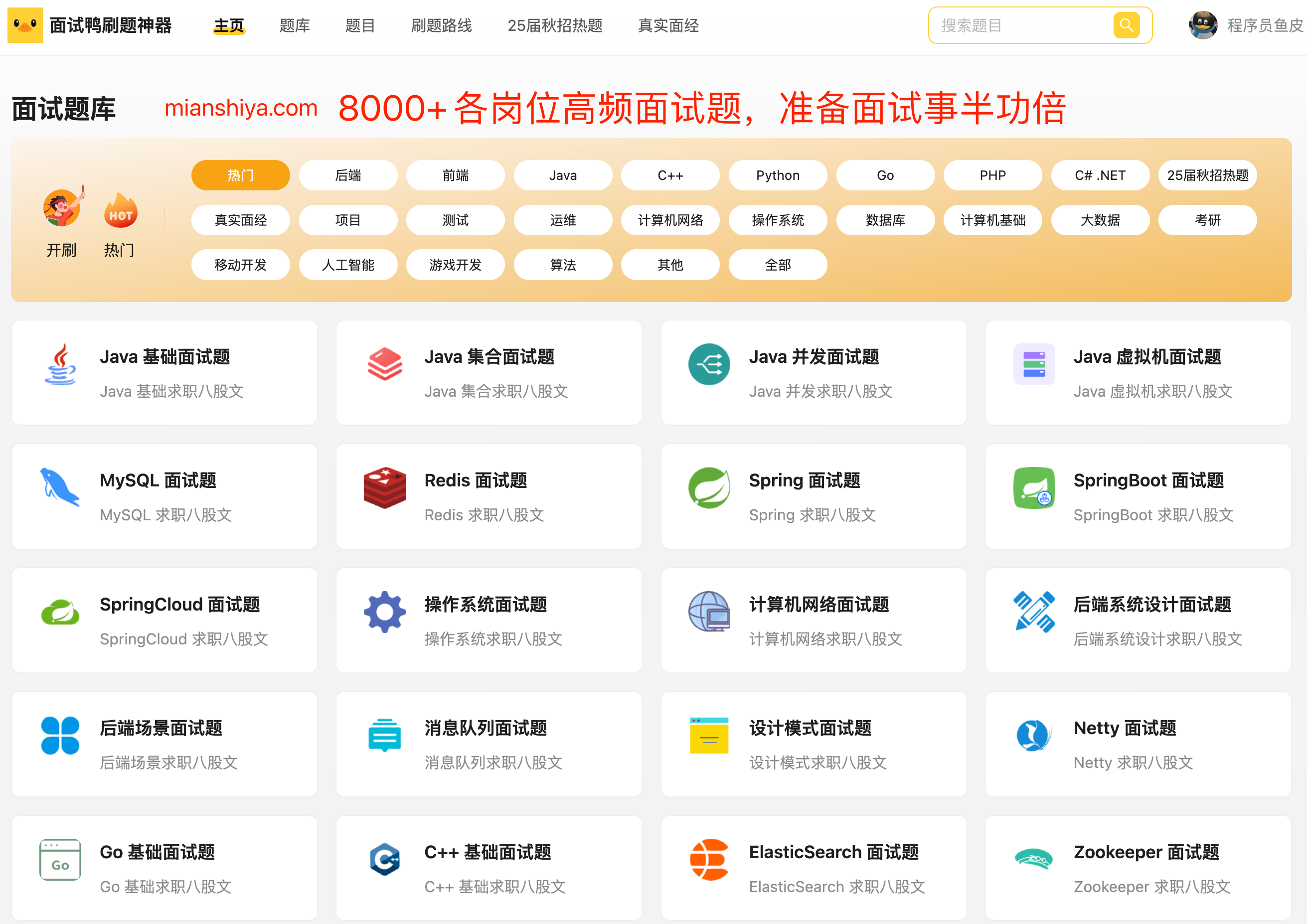
Task: Filter by the Go category tag
Action: pos(885,175)
